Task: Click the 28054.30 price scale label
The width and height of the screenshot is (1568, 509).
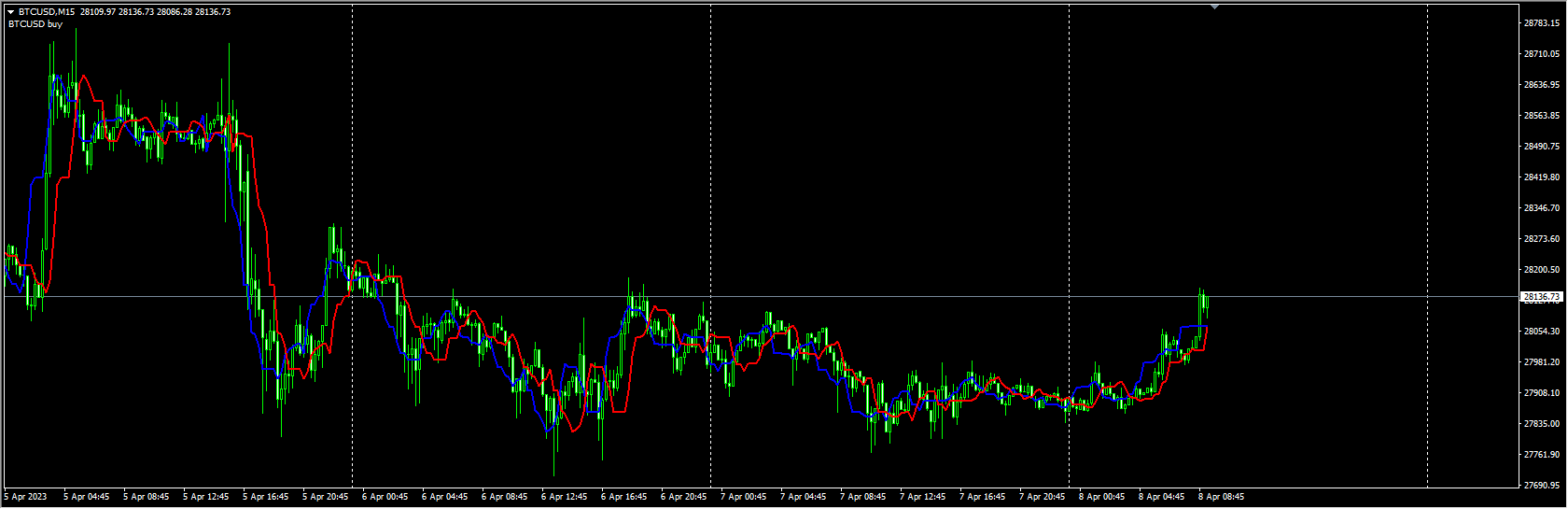Action: point(1542,332)
